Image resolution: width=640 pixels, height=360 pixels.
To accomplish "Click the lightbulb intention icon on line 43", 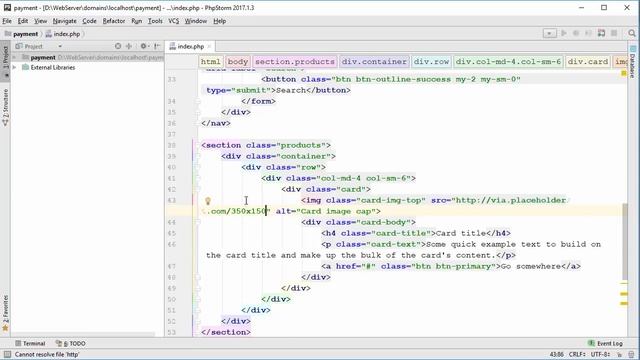I will point(208,201).
